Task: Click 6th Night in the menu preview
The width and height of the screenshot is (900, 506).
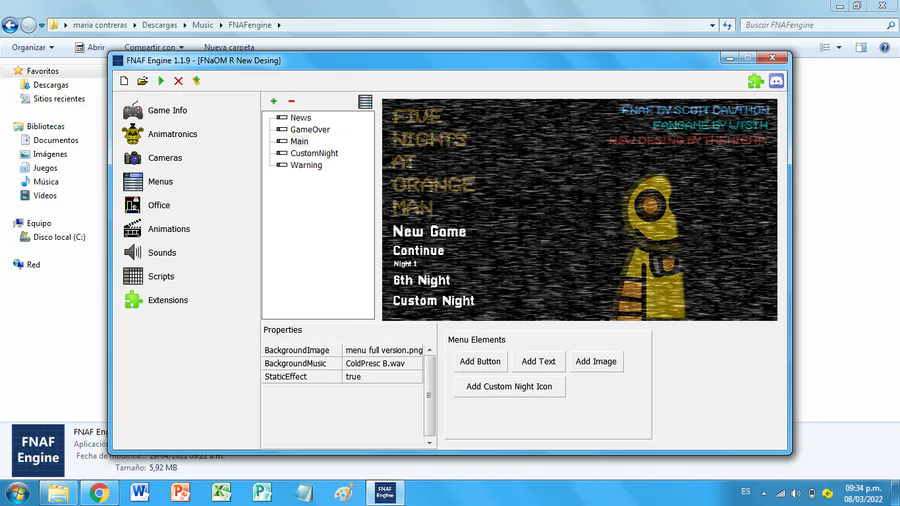Action: pyautogui.click(x=421, y=280)
